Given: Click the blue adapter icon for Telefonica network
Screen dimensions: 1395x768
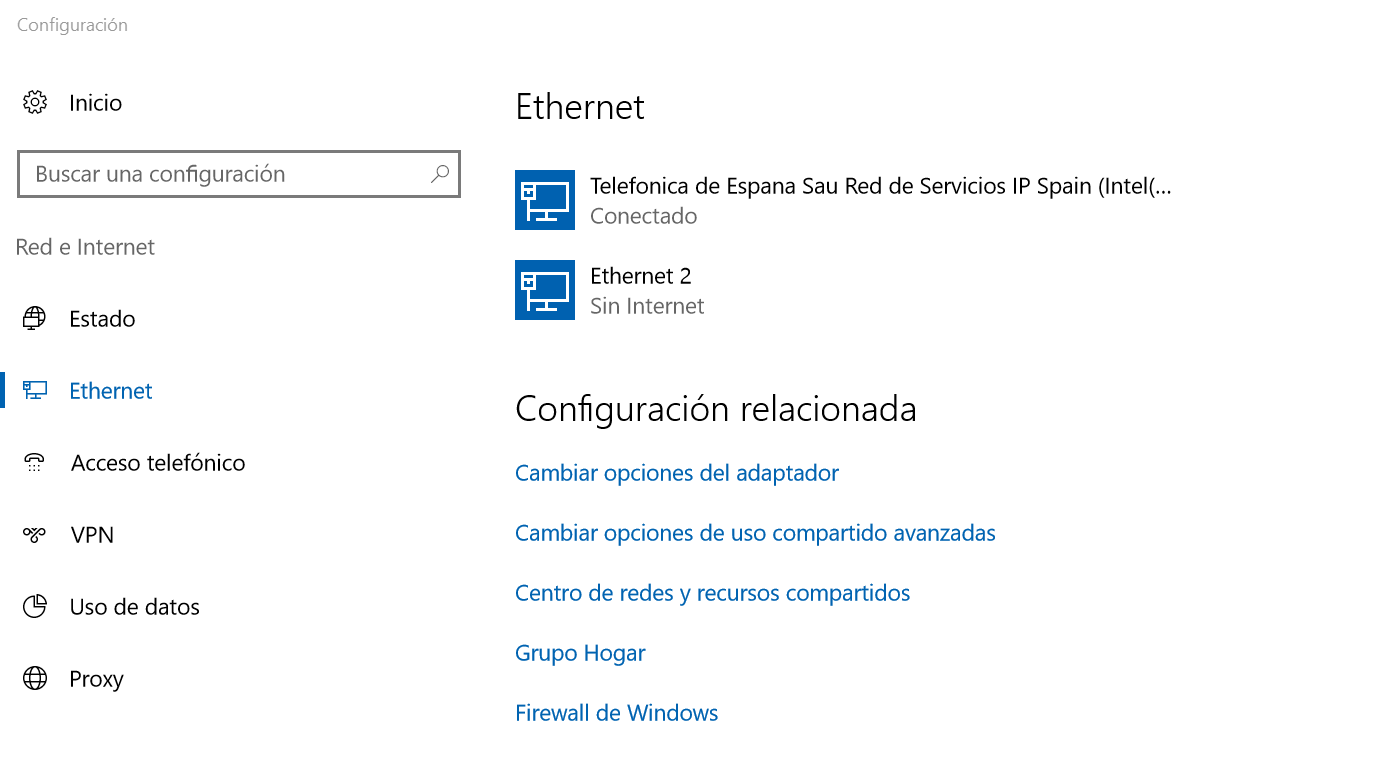Looking at the screenshot, I should [x=545, y=200].
